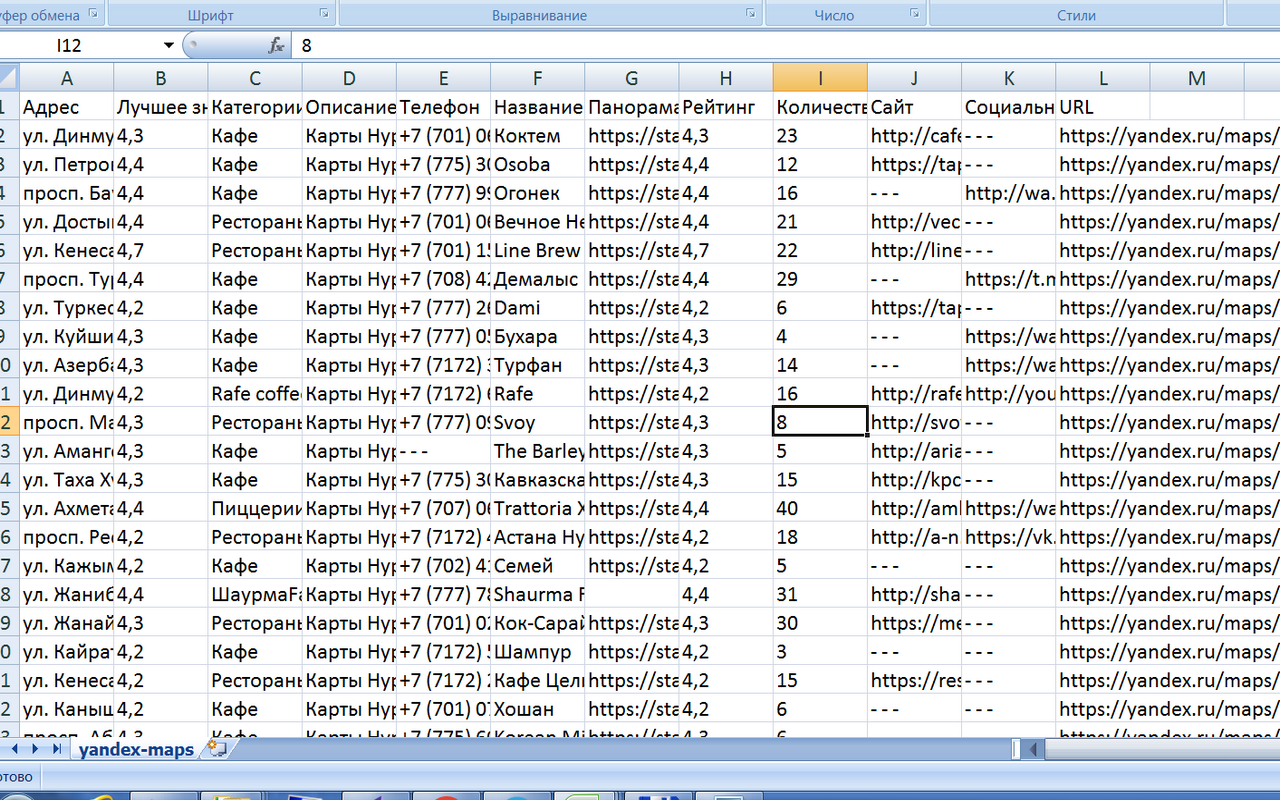Select column F header
Screen dimensions: 1280x800
(537, 79)
